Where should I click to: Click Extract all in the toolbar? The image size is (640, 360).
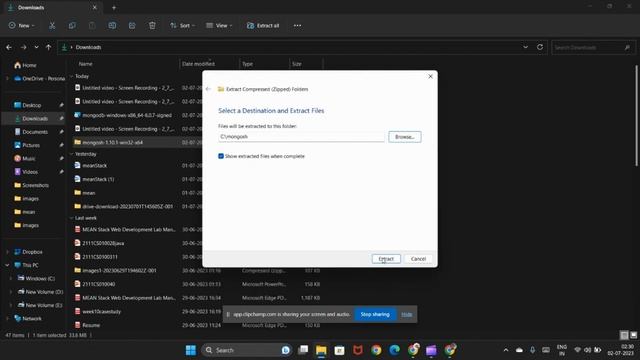[263, 25]
